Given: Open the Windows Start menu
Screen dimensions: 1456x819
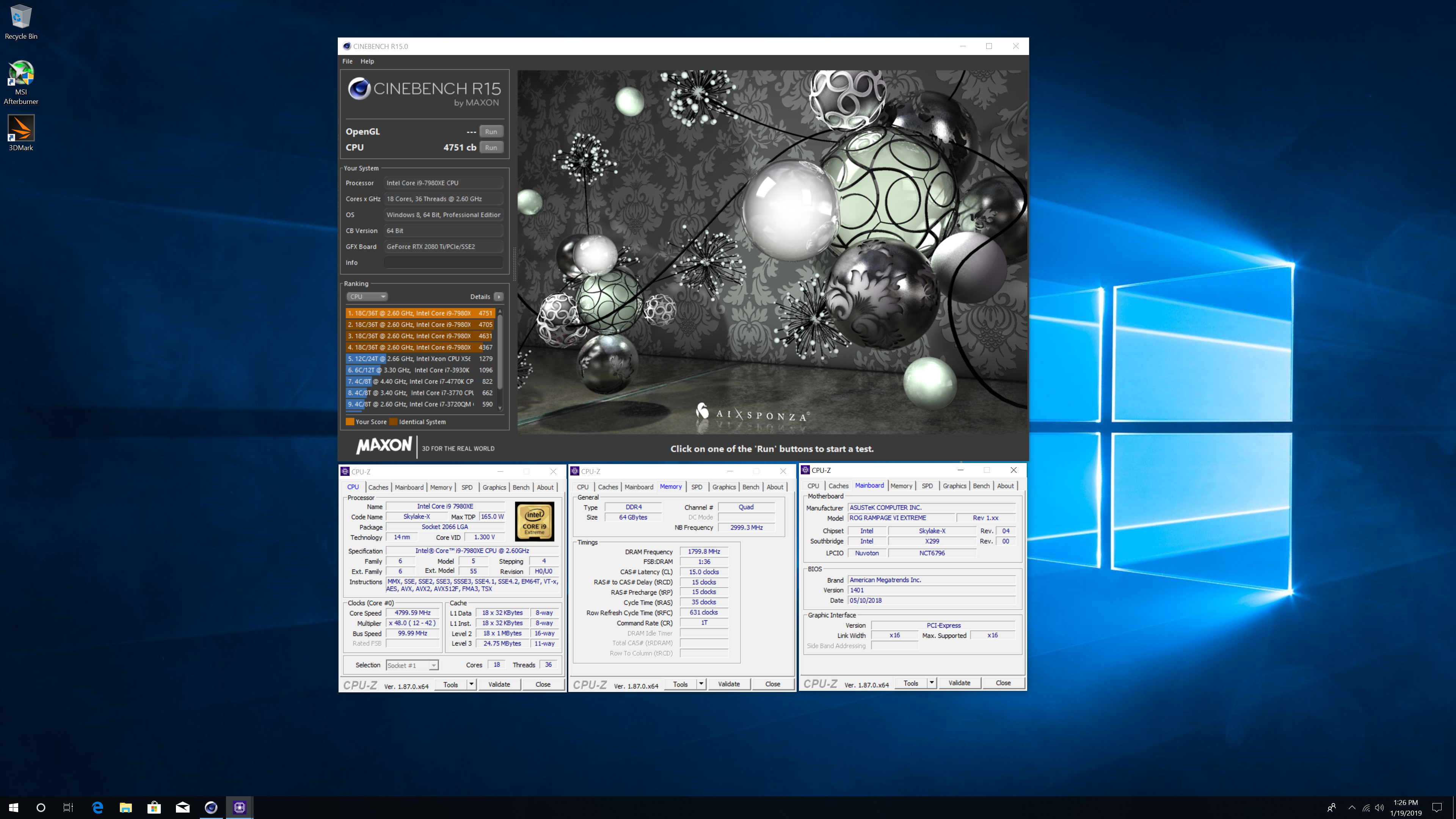Looking at the screenshot, I should point(14,807).
